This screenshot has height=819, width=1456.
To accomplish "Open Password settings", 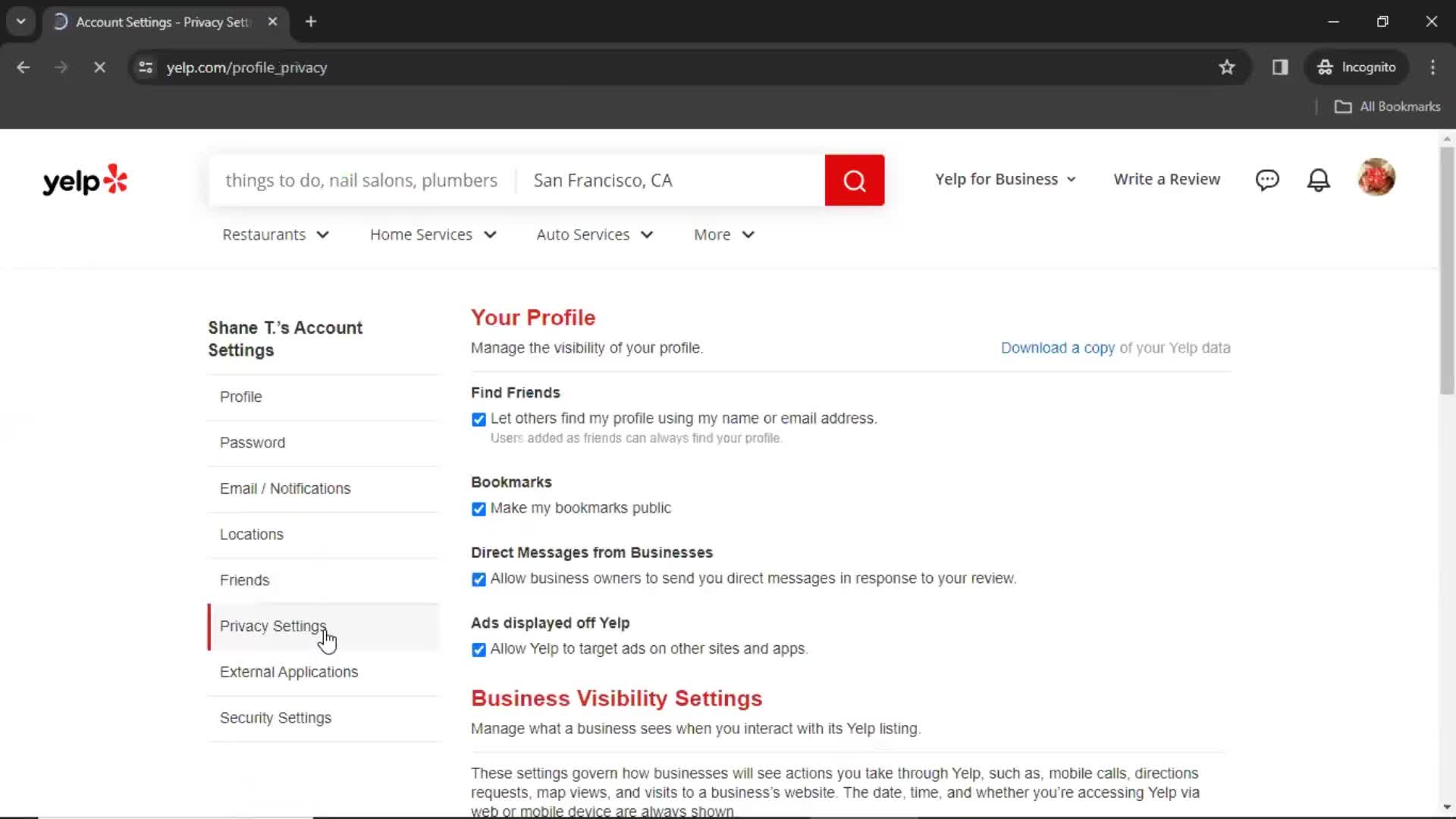I will click(x=324, y=443).
